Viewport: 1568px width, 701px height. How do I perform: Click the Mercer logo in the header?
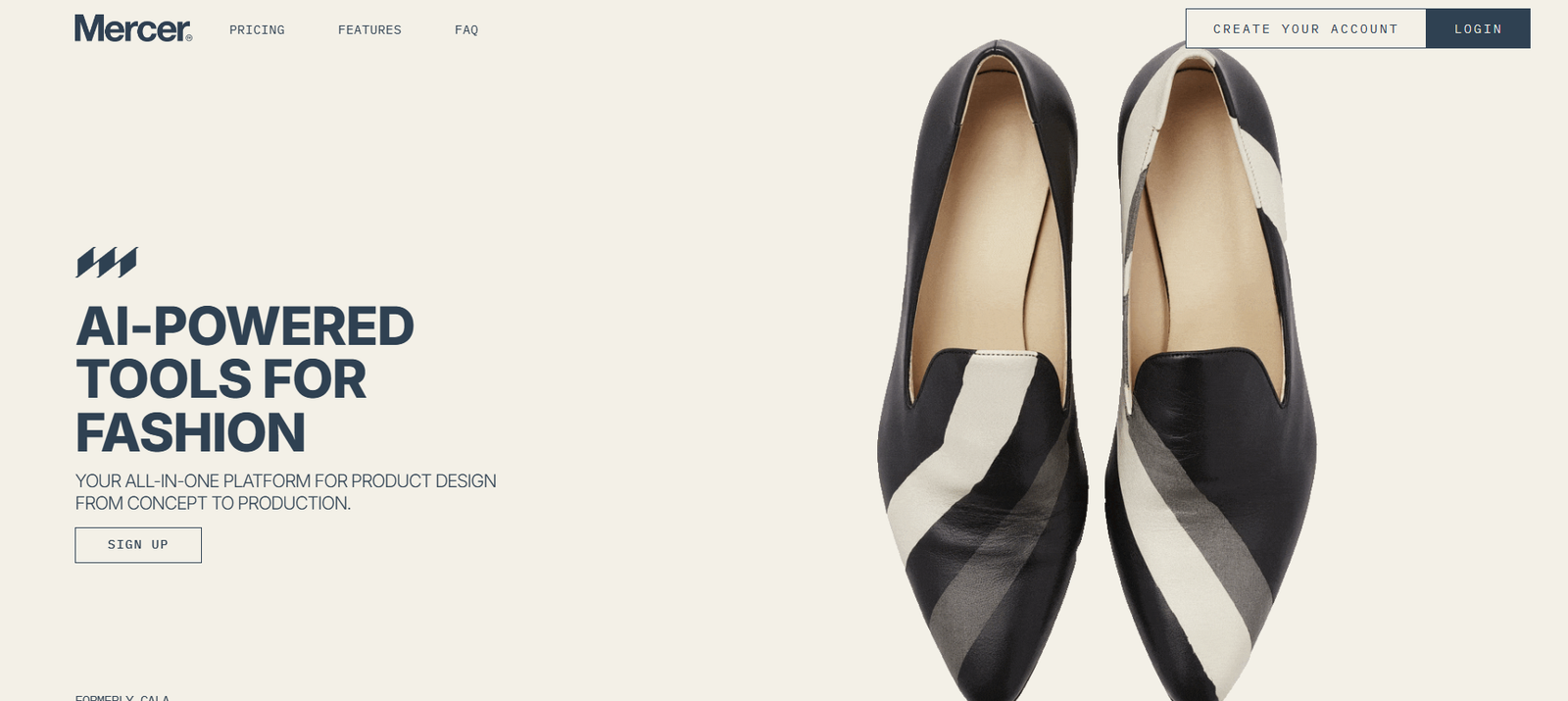point(132,28)
